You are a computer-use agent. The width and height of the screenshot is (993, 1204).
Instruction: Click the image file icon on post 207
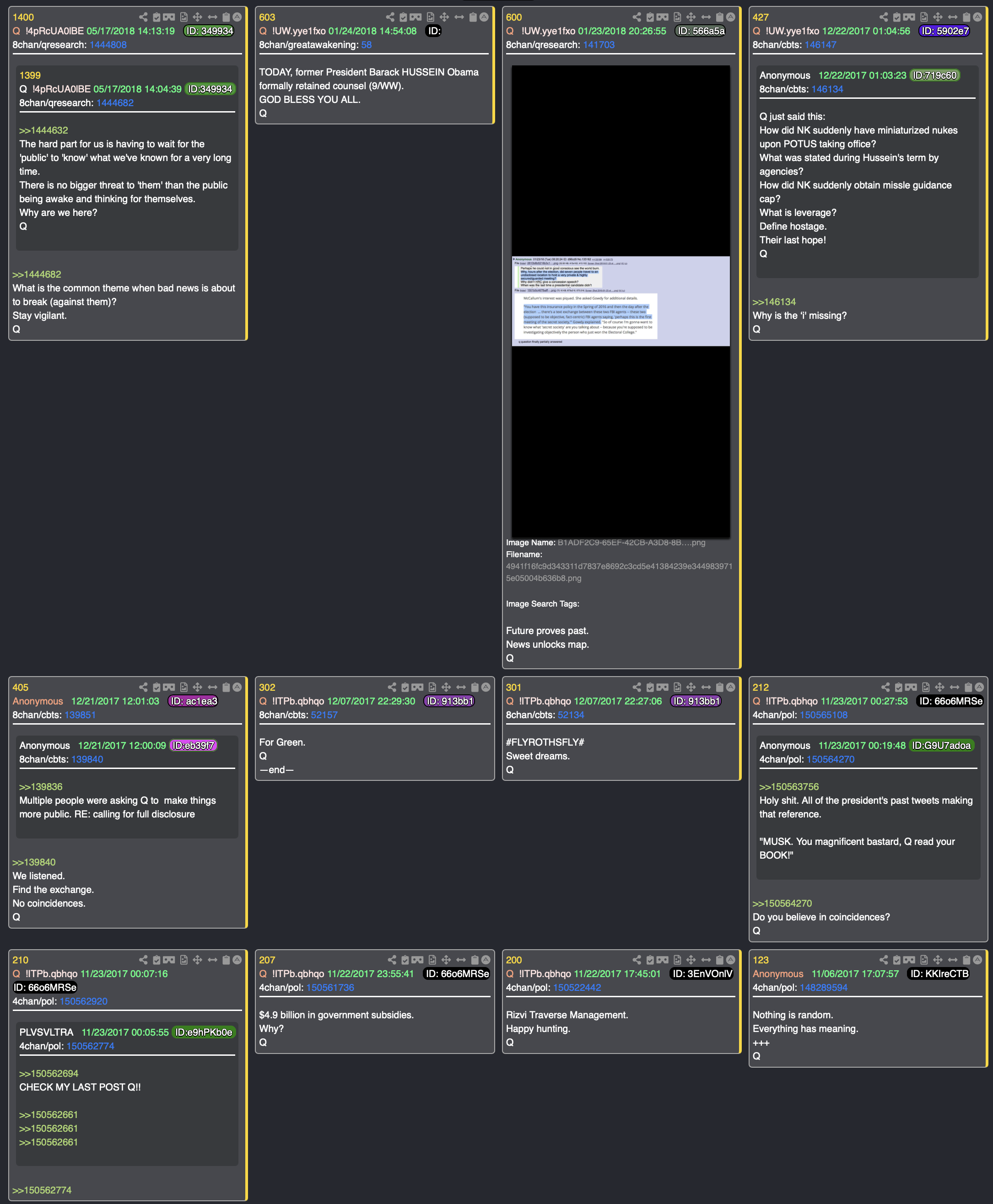[432, 960]
